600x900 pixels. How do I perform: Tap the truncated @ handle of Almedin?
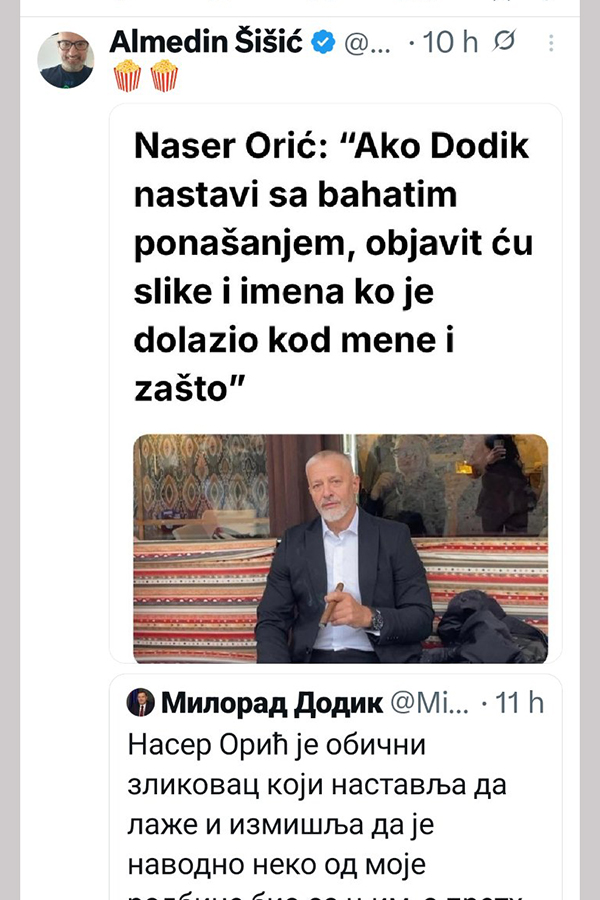370,43
